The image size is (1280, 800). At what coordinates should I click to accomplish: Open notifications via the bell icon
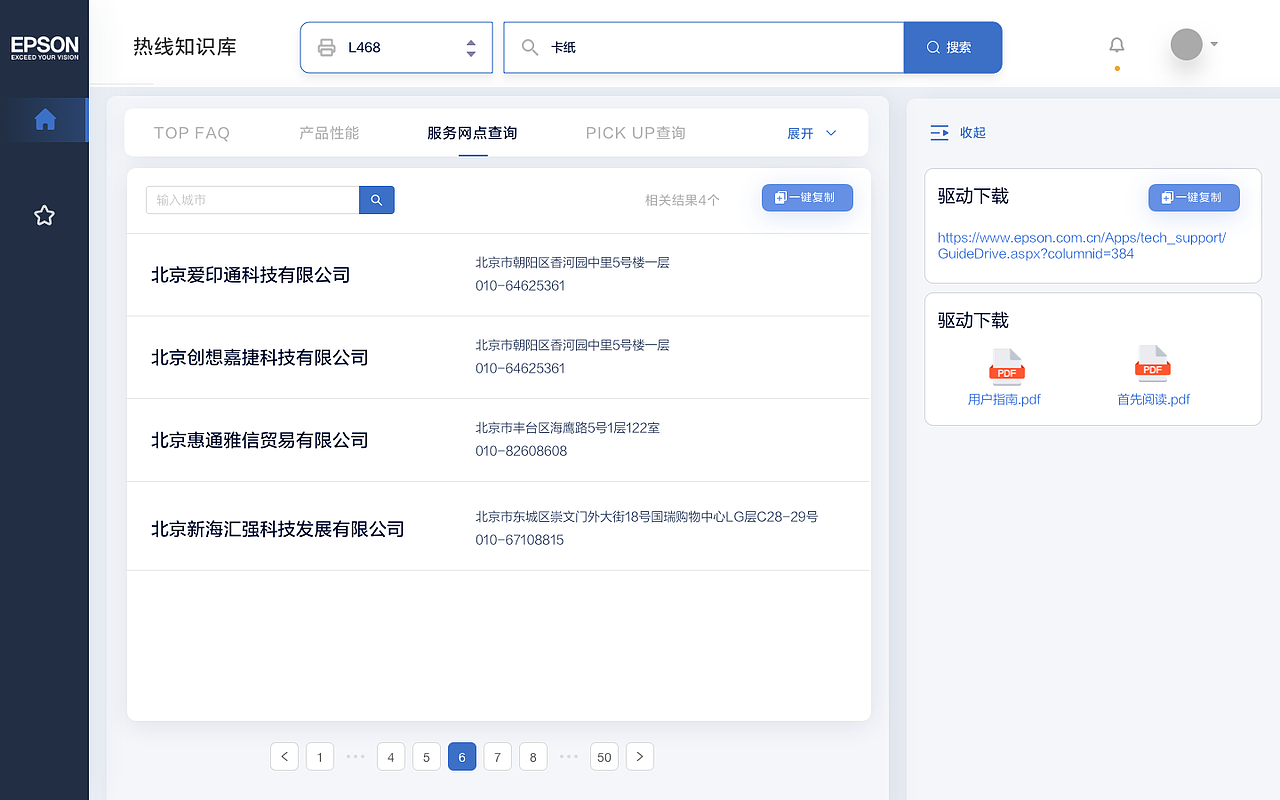(x=1116, y=44)
